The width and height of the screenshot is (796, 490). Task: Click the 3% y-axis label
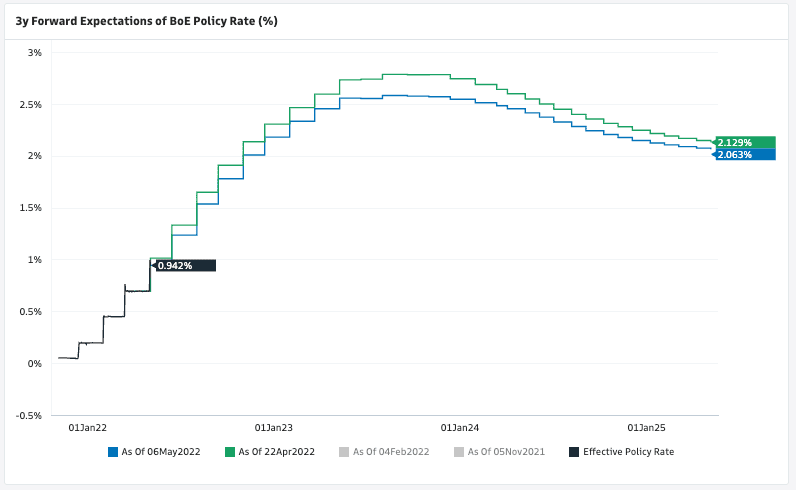tap(34, 52)
